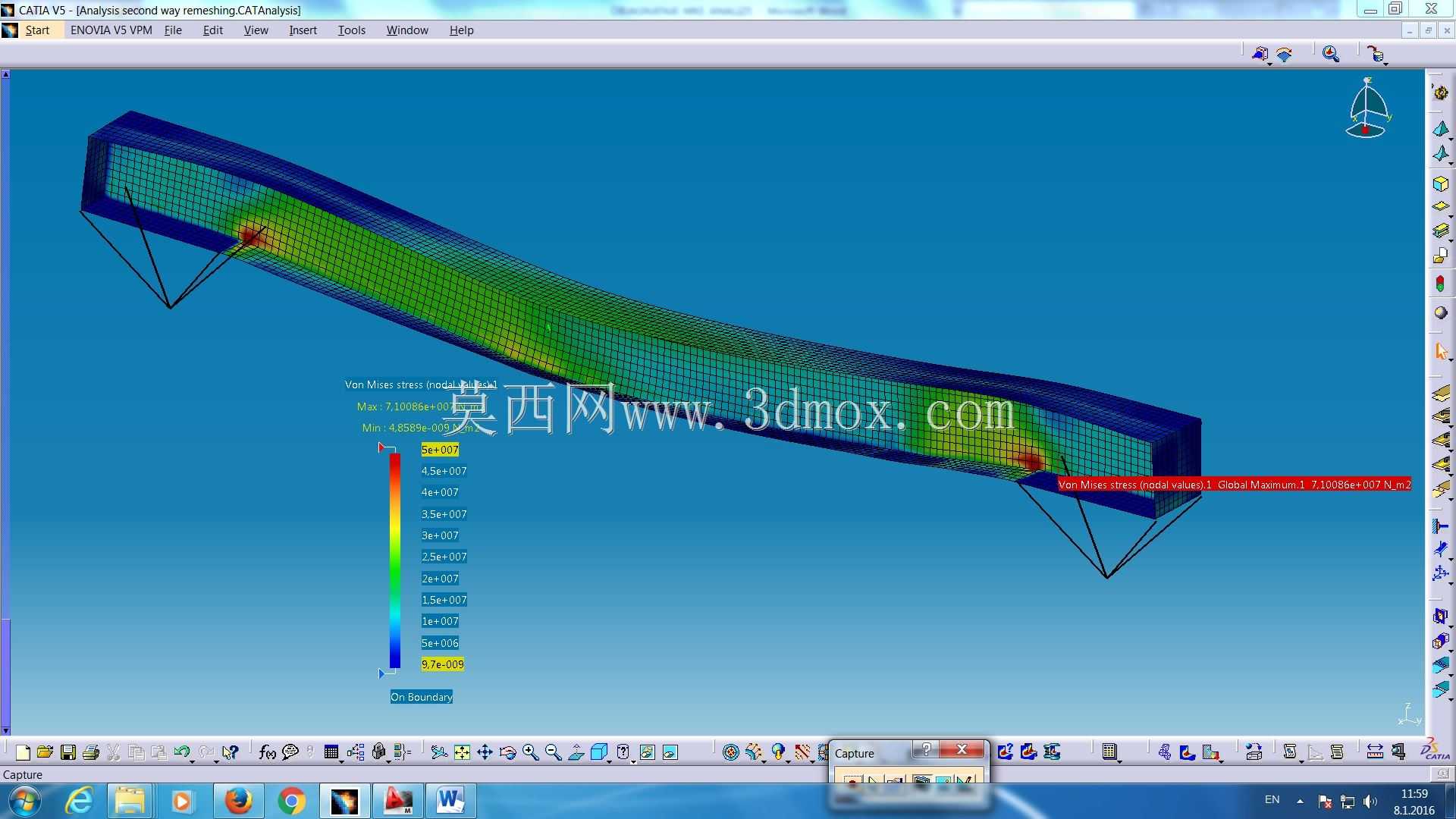Open Microsoft Word from the taskbar
1456x819 pixels.
click(x=450, y=801)
